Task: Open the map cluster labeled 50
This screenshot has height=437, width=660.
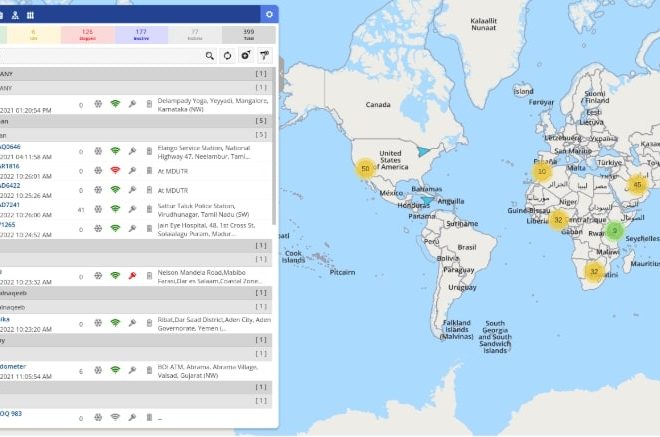Action: 365,169
